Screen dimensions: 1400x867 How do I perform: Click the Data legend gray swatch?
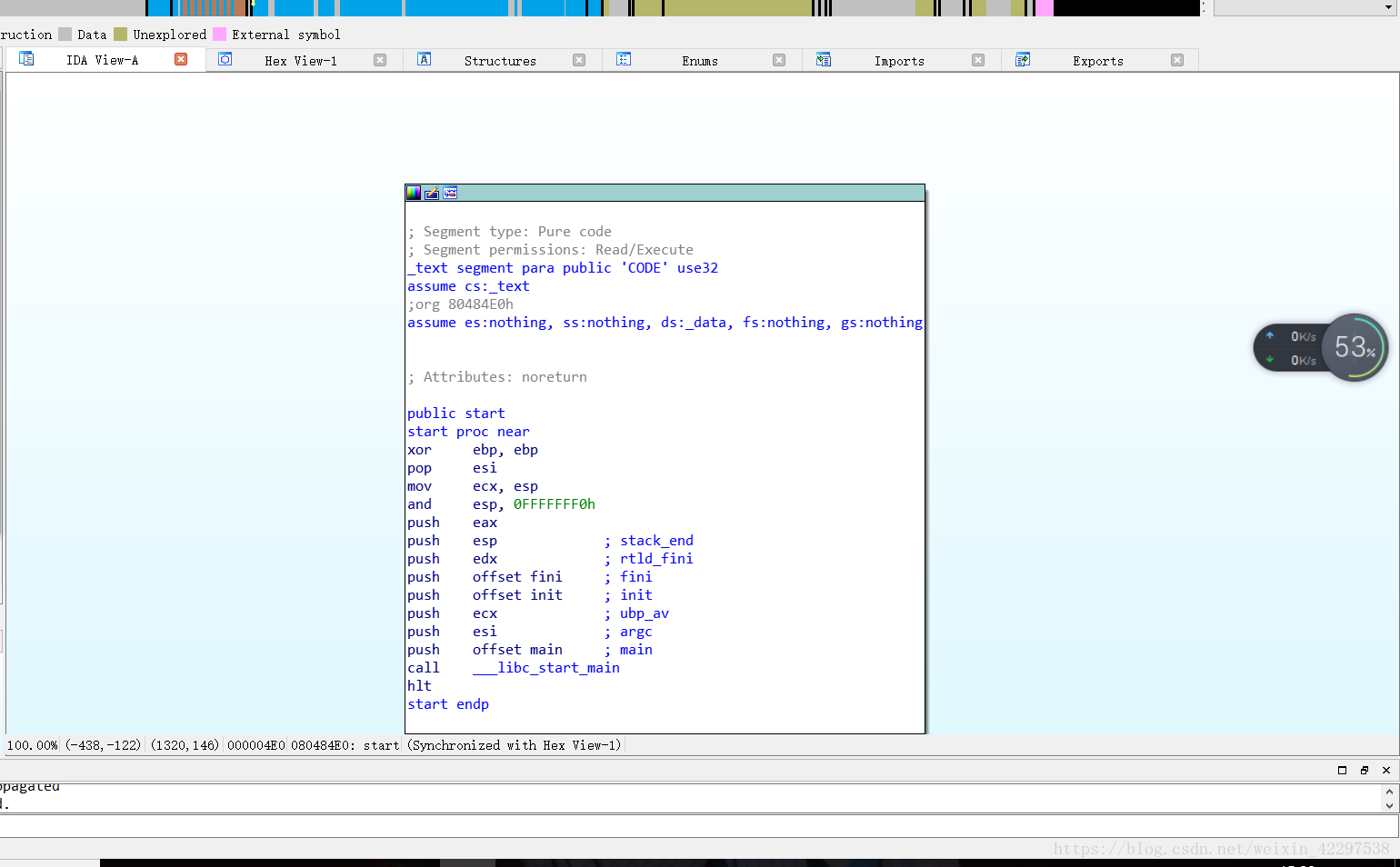pyautogui.click(x=65, y=35)
